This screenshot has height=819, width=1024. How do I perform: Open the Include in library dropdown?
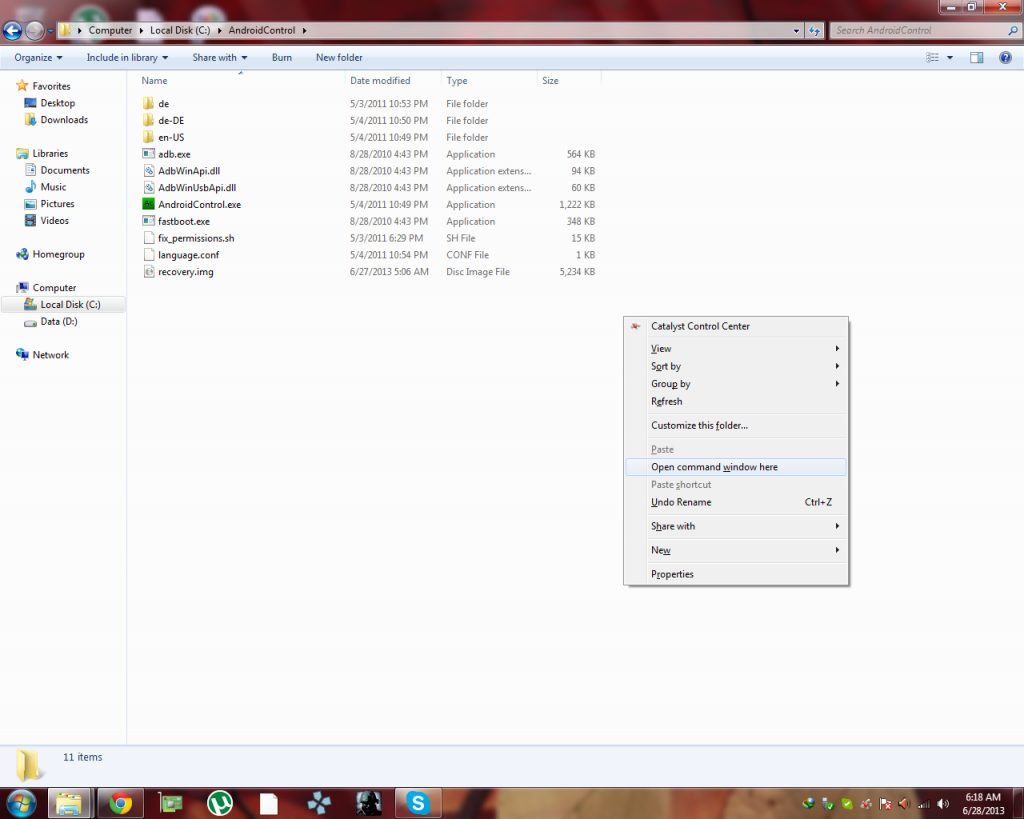[127, 57]
